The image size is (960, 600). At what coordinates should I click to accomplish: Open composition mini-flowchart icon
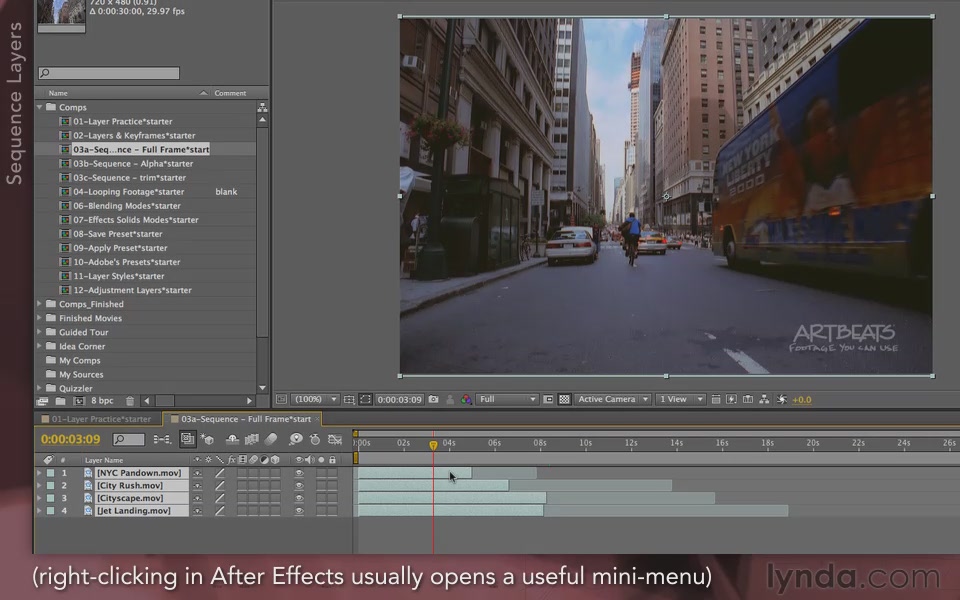162,439
